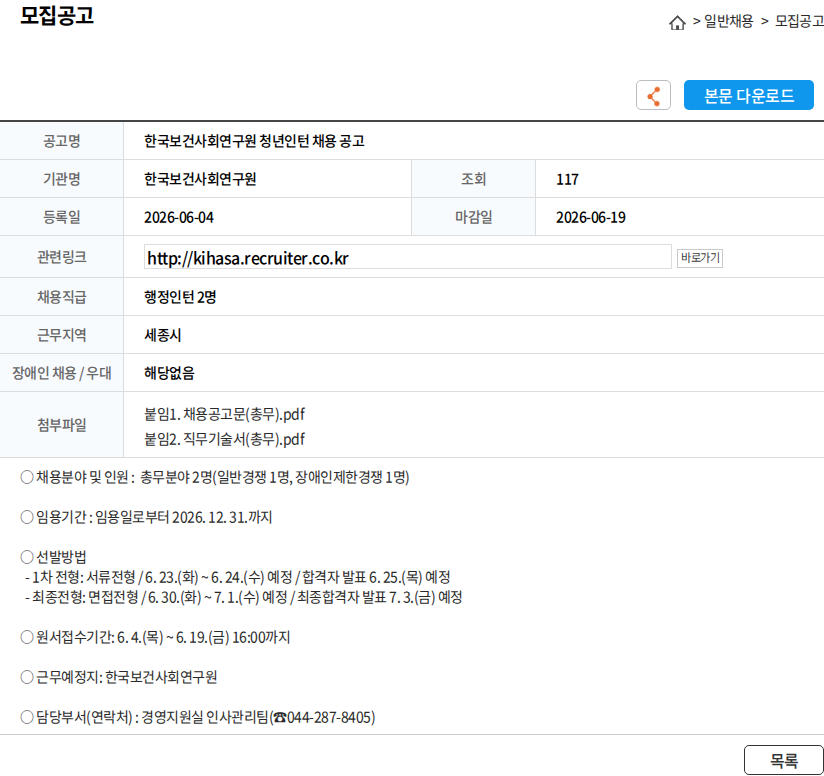Click the 모집공고 page heading
This screenshot has height=776, width=824.
pyautogui.click(x=57, y=15)
